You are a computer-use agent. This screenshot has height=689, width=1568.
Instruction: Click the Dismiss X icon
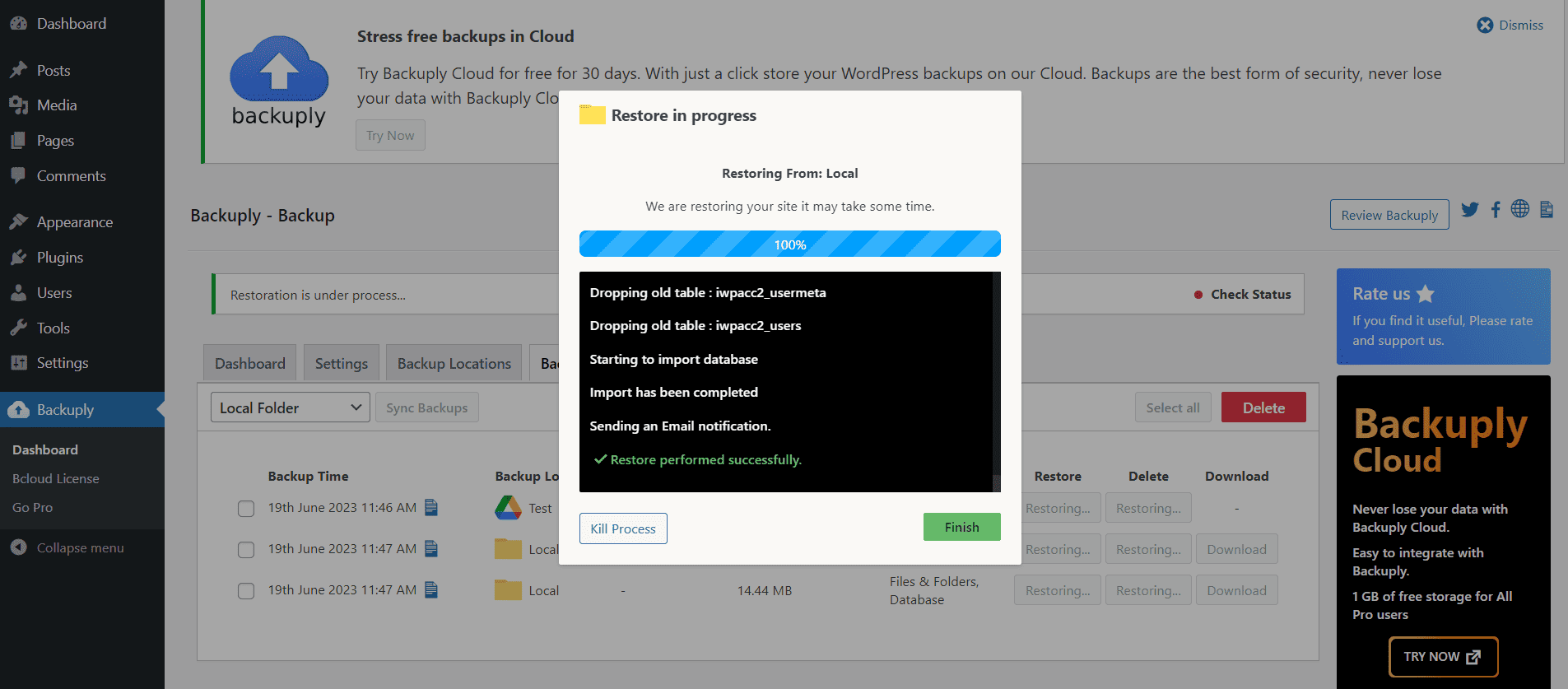[1485, 25]
